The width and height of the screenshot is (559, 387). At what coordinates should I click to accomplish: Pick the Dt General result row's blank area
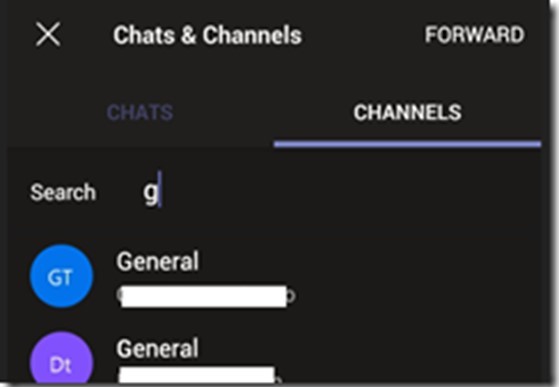pyautogui.click(x=414, y=358)
